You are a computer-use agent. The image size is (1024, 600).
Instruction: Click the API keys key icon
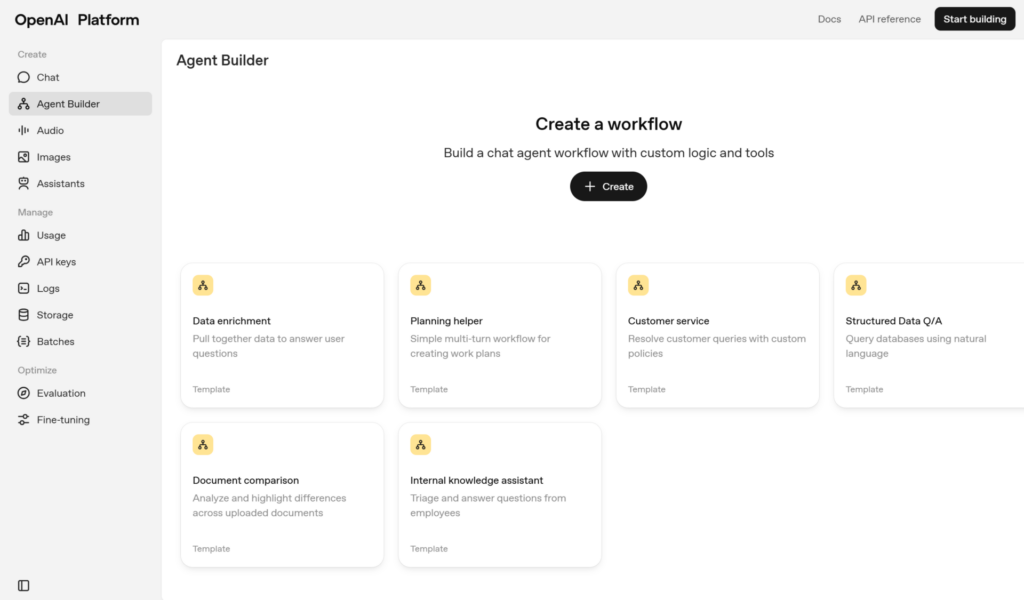[24, 262]
